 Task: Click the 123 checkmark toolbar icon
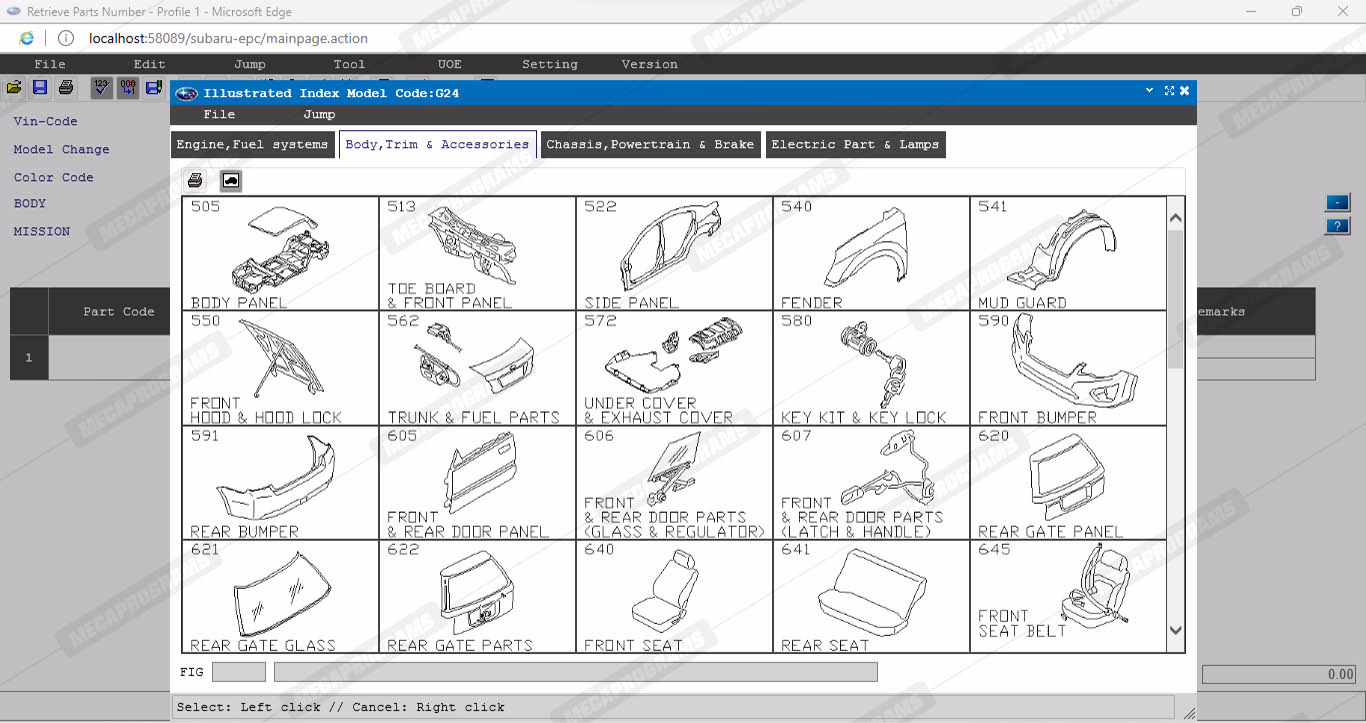tap(101, 88)
